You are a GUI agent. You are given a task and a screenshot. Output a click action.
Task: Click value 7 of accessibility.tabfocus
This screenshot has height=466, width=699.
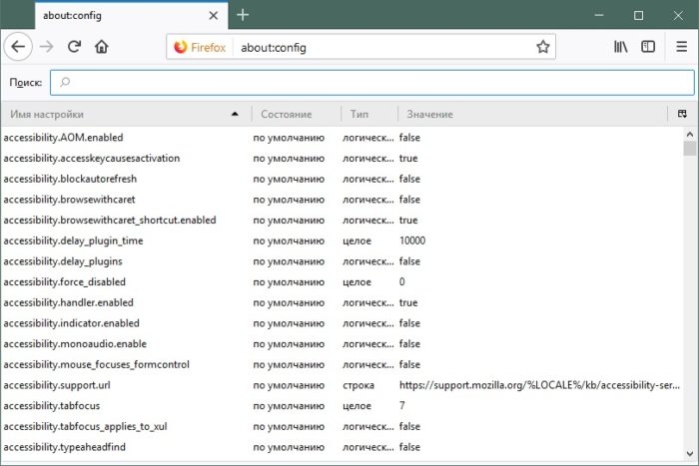(x=402, y=406)
